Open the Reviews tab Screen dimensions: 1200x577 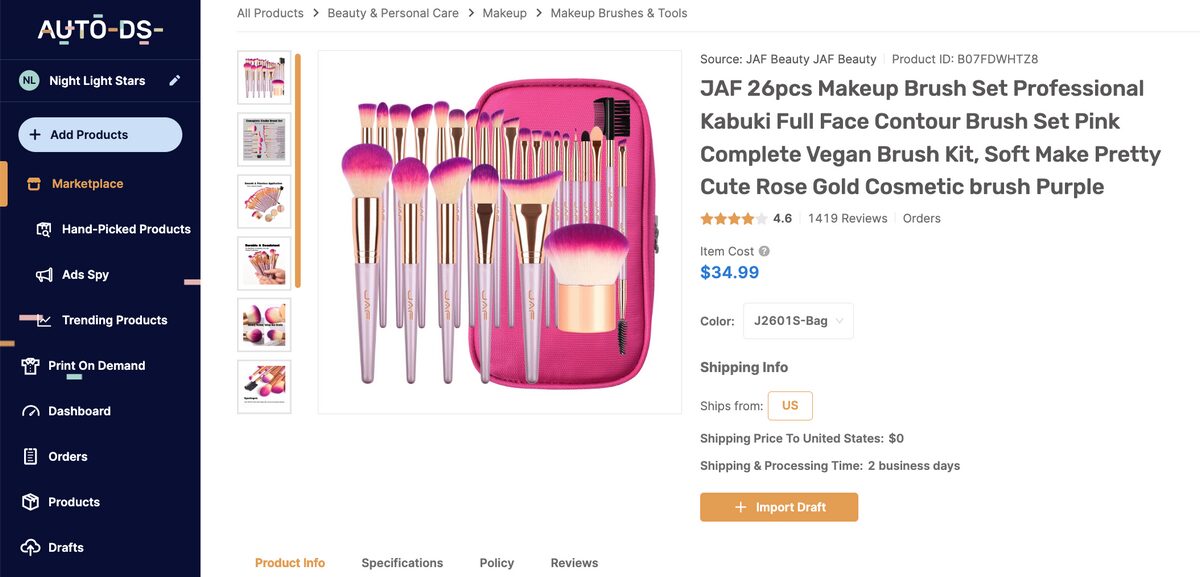pyautogui.click(x=573, y=562)
